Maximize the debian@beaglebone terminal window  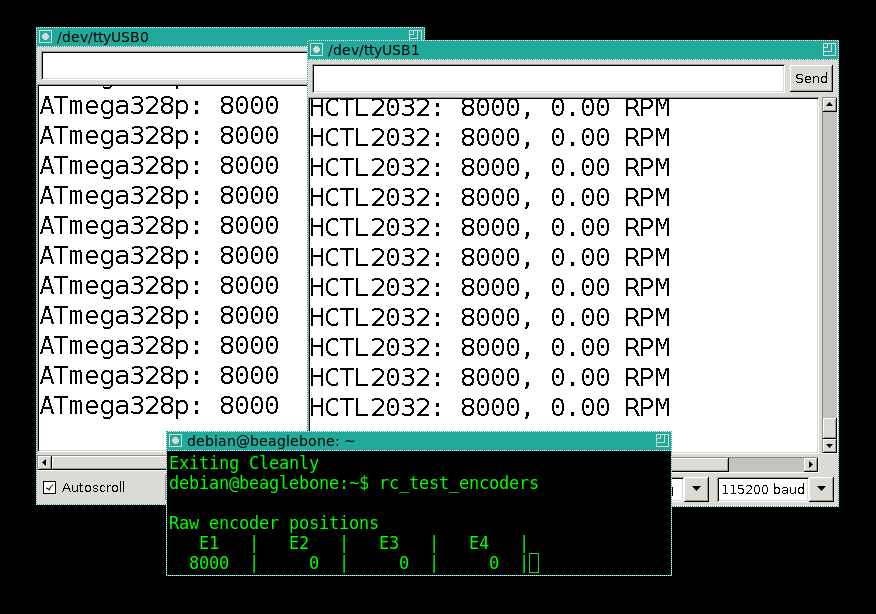point(662,440)
